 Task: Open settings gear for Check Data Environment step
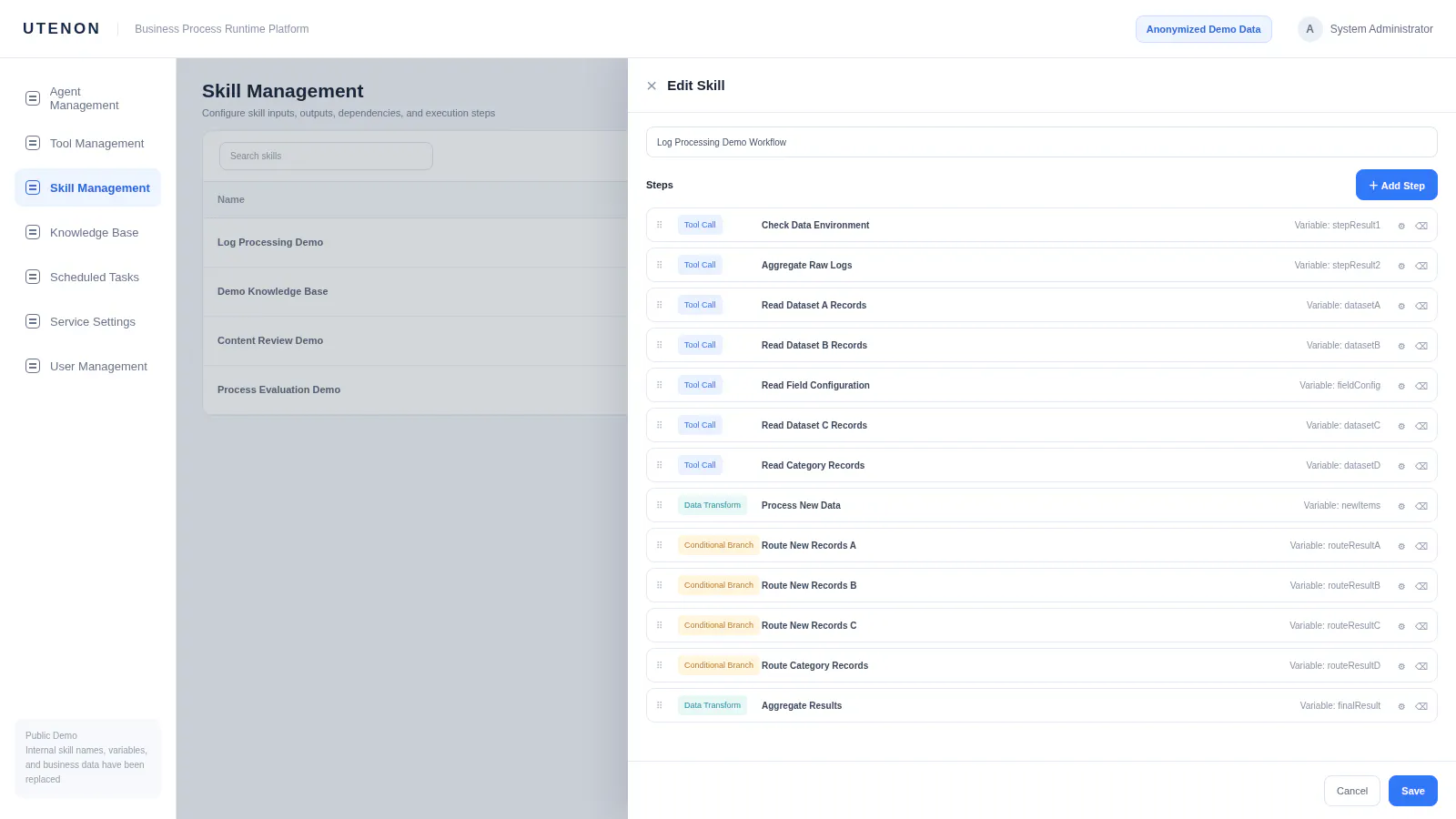[1401, 226]
